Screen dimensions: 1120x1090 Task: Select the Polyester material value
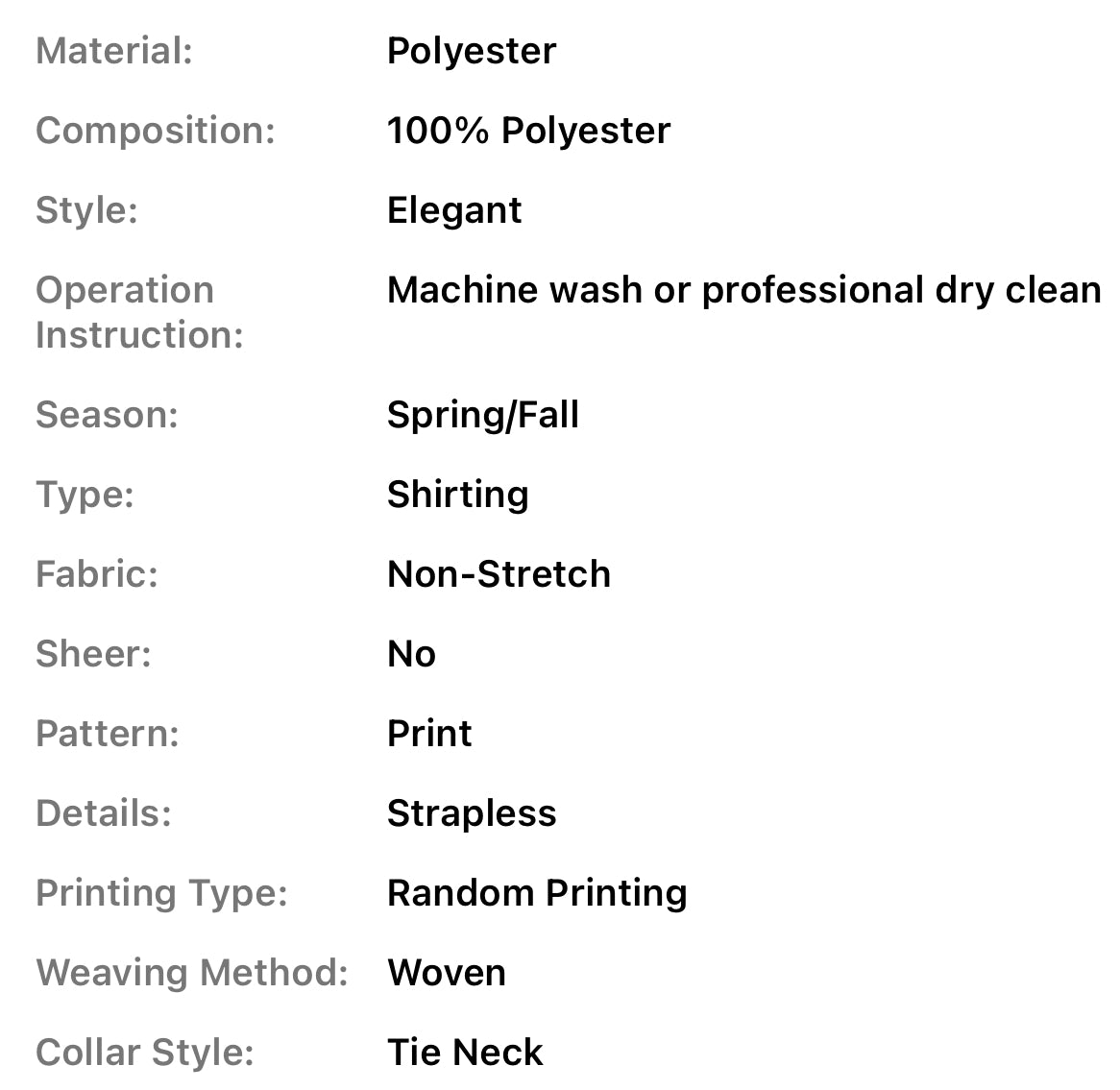(x=471, y=51)
